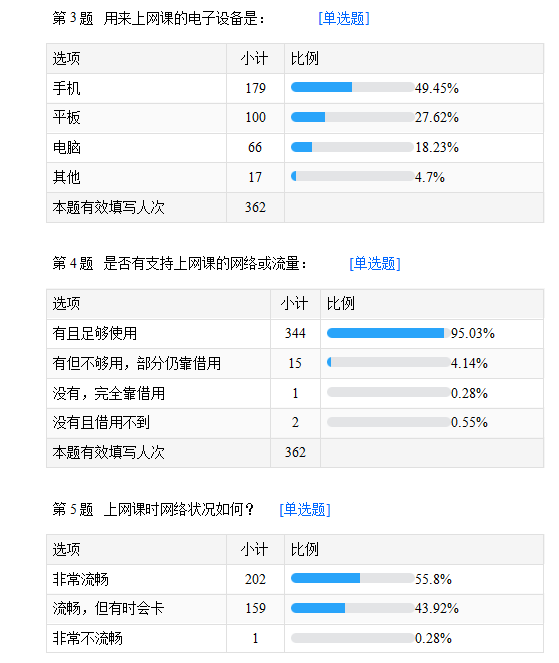
Task: Click the 单选题 link beside question 3
Action: 344,18
